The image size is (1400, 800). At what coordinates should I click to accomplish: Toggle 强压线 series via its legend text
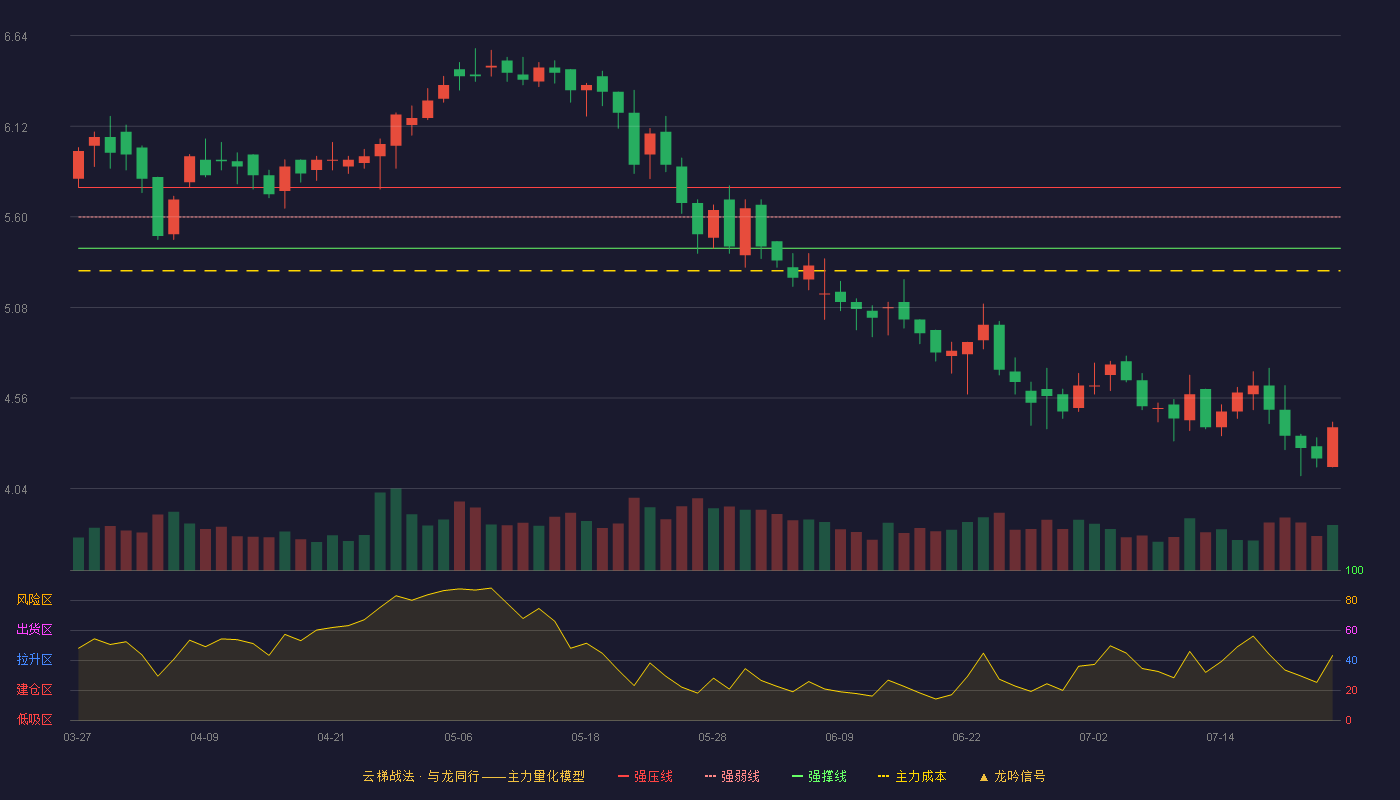[653, 776]
